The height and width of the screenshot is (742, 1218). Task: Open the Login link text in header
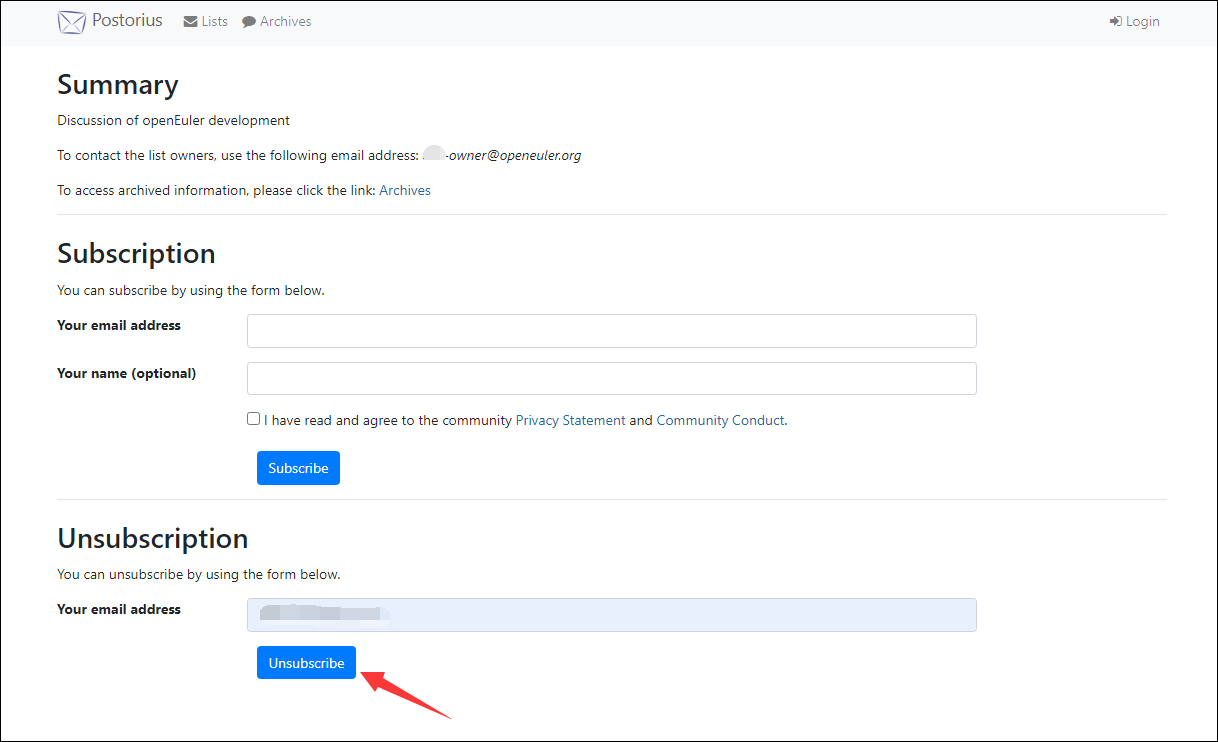(1142, 22)
